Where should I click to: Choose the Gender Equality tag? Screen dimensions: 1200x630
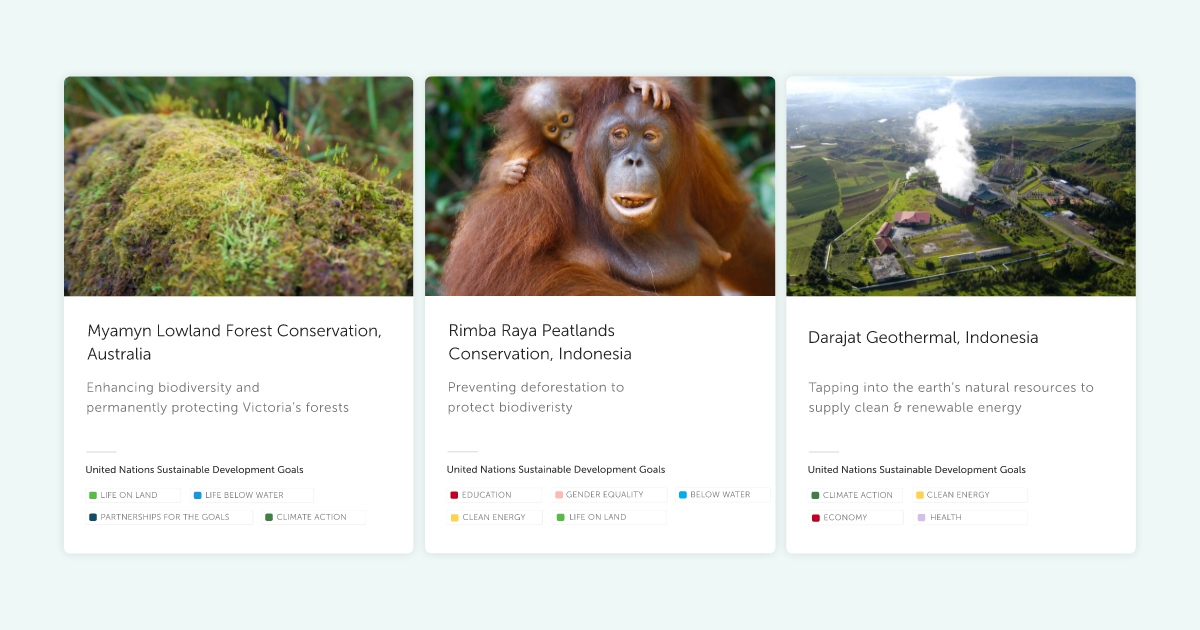[x=604, y=495]
